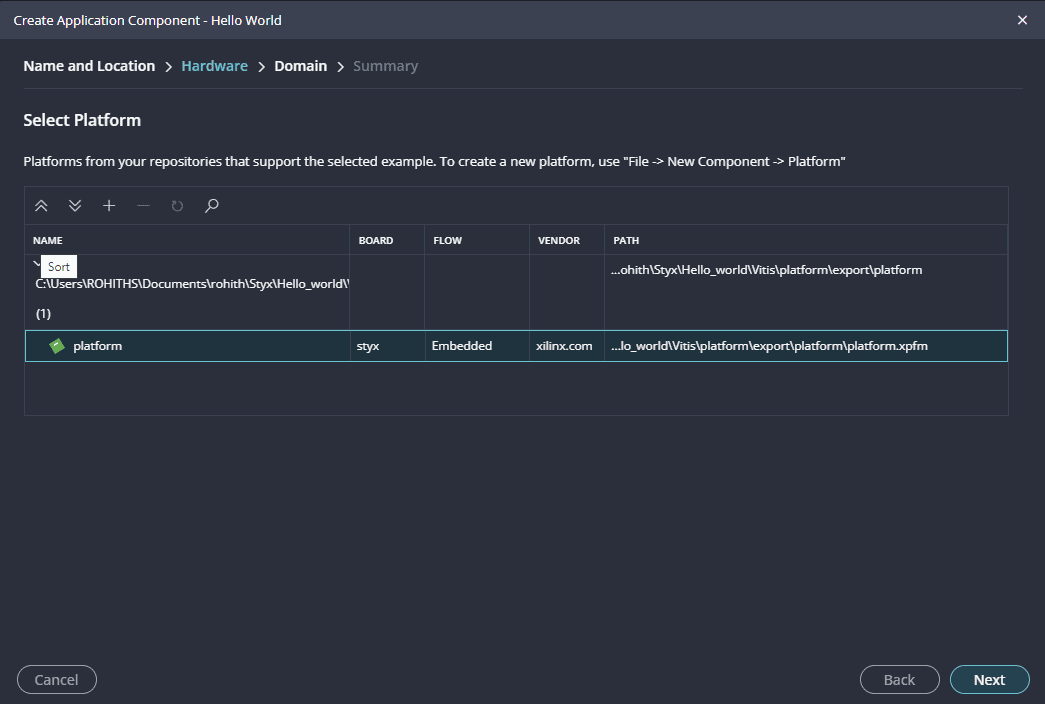
Task: Go to the Name and Location step
Action: 89,66
